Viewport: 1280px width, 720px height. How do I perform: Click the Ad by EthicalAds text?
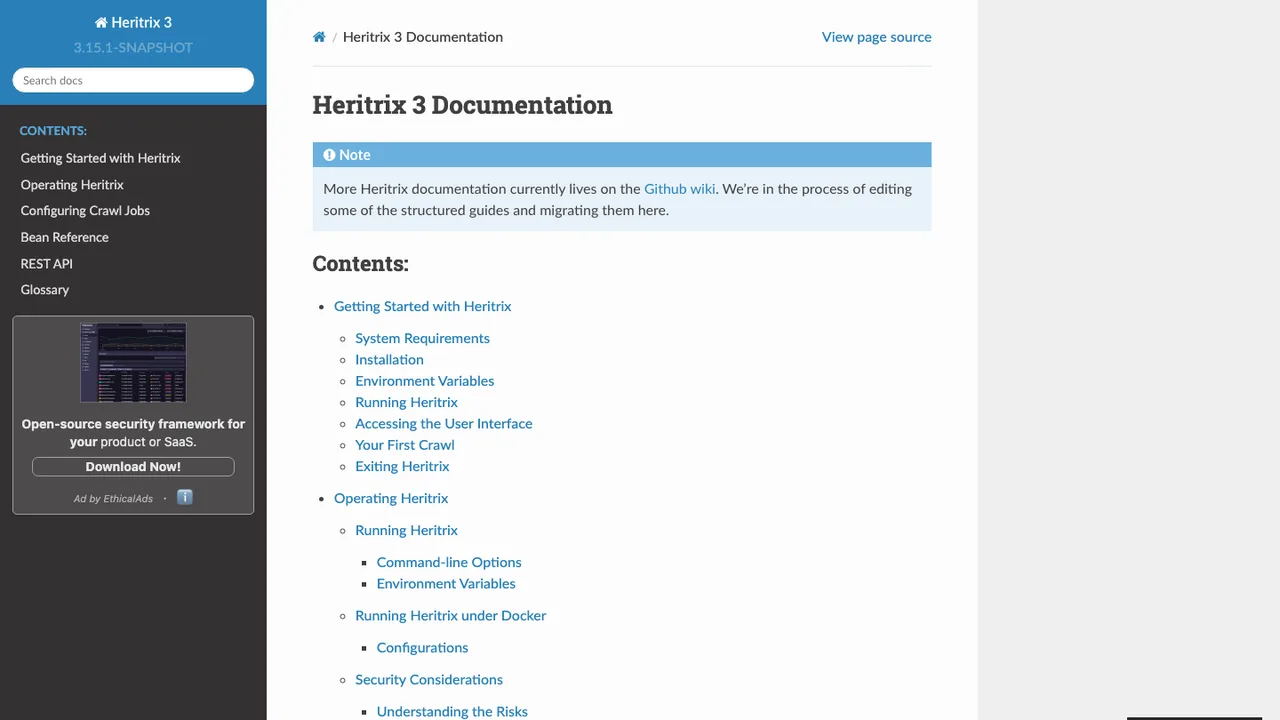pyautogui.click(x=113, y=498)
